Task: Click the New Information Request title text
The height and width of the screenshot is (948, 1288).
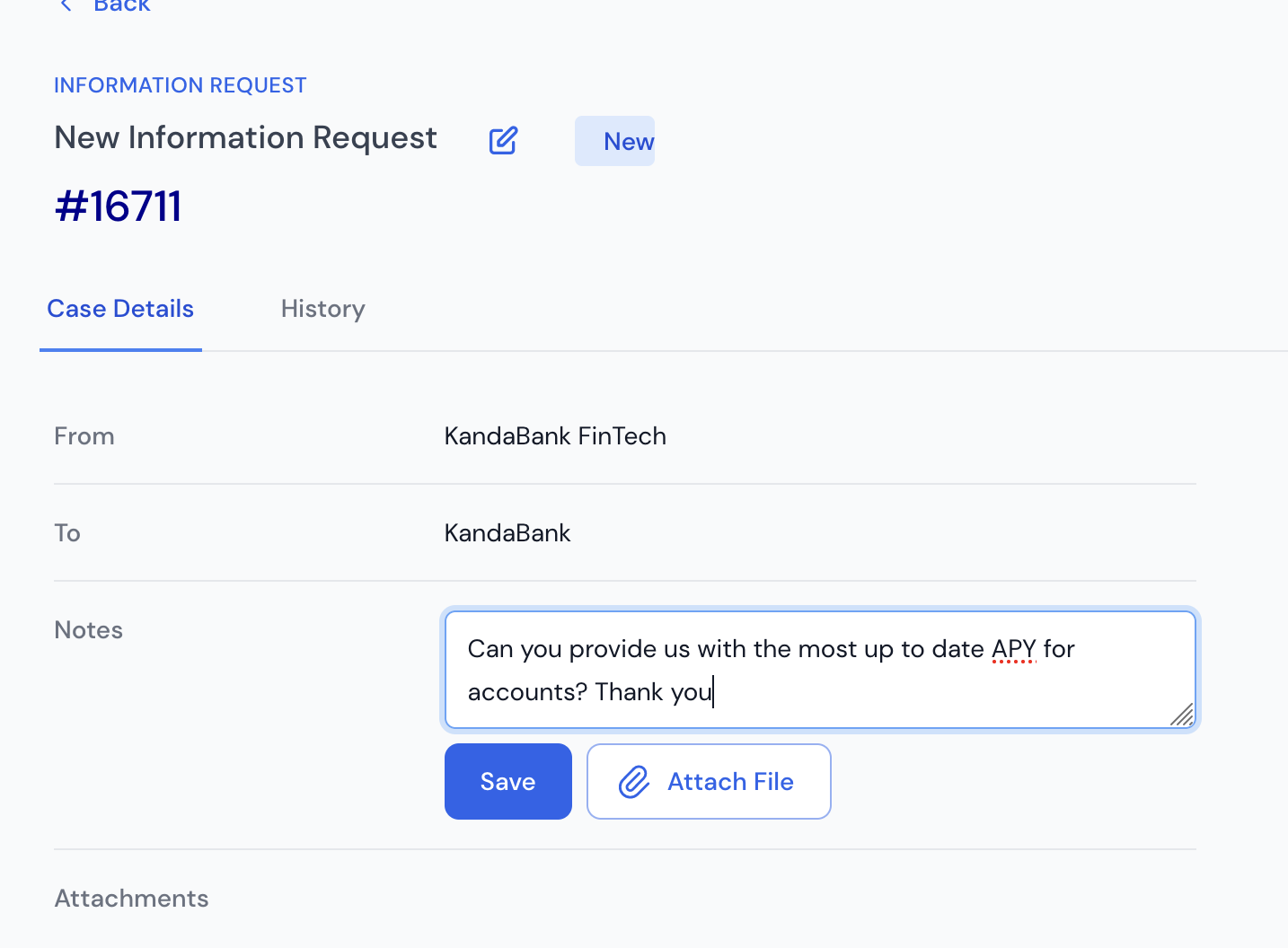Action: pos(245,138)
